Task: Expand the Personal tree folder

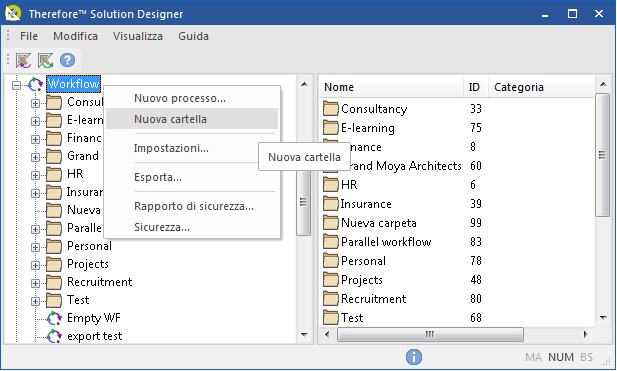Action: [35, 247]
